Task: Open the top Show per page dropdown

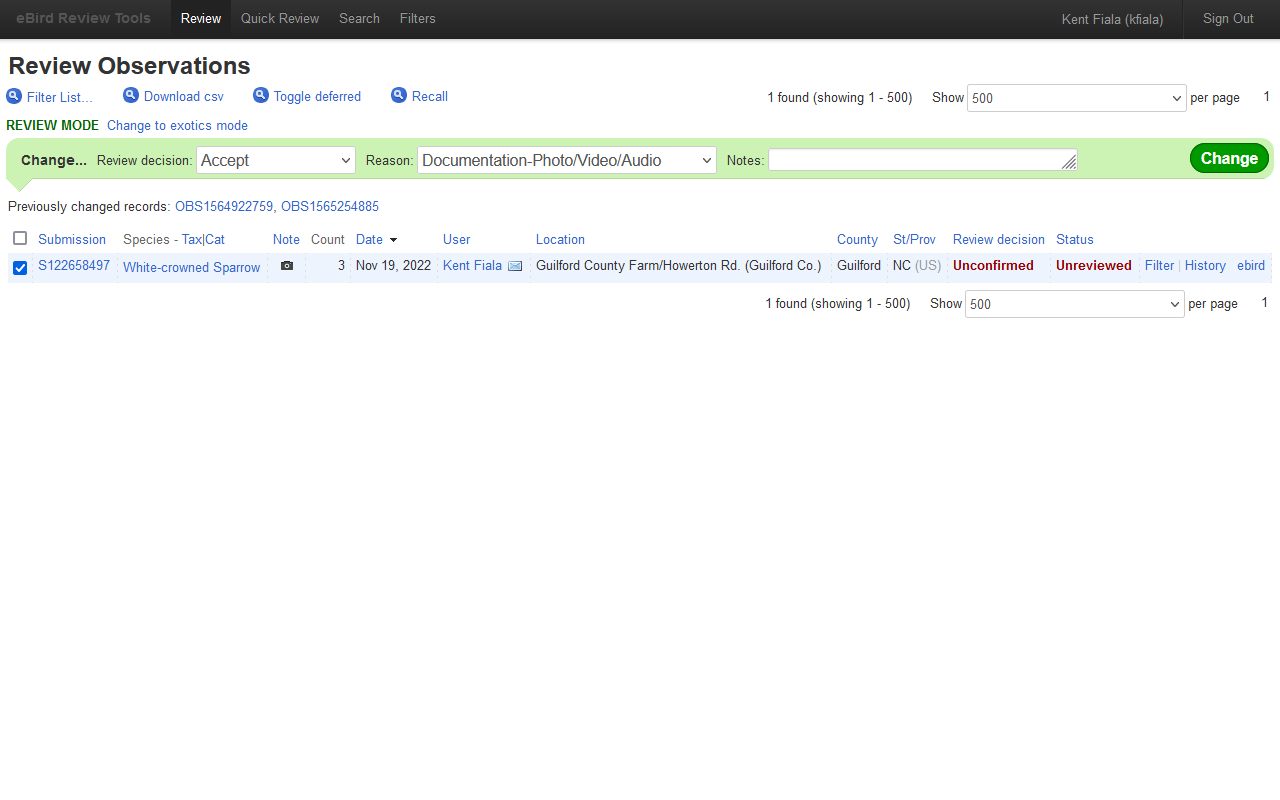Action: tap(1077, 98)
